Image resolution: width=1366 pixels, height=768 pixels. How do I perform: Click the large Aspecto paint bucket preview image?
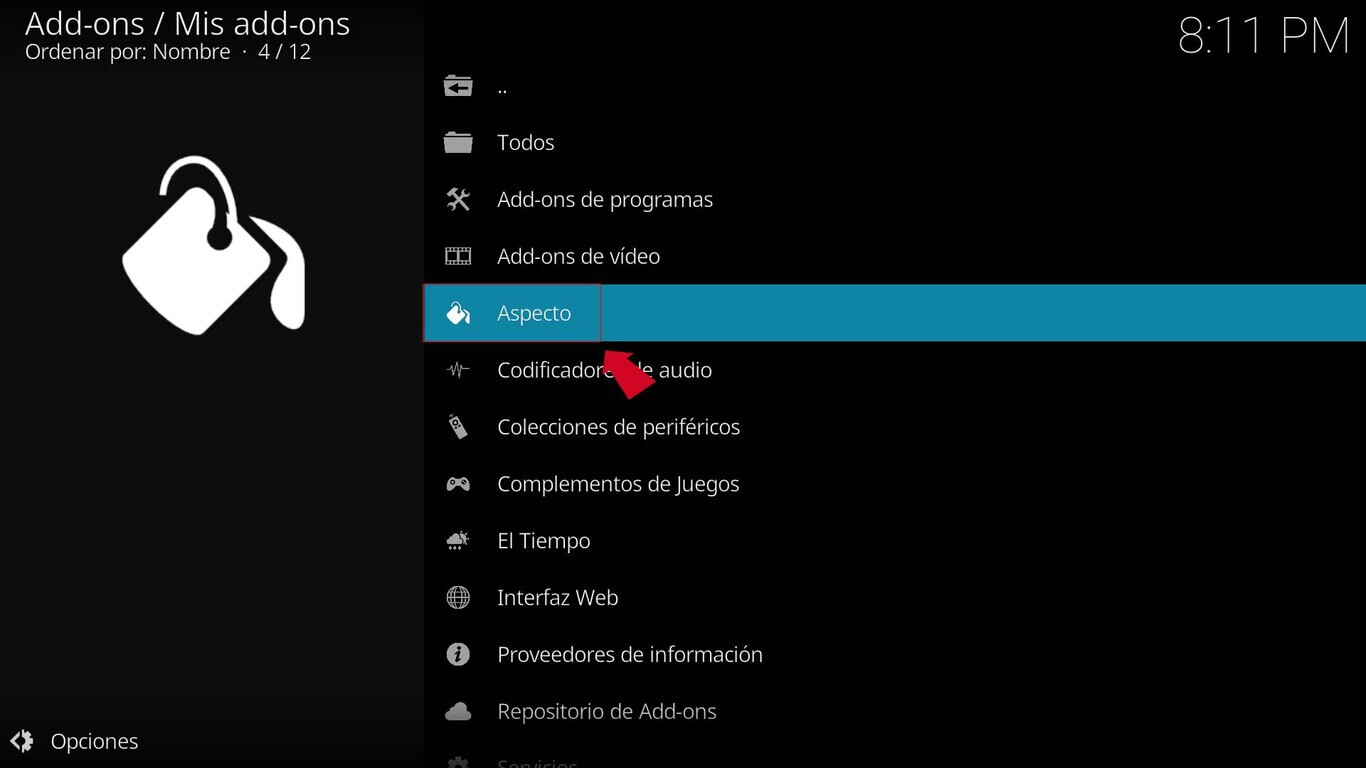[x=212, y=243]
